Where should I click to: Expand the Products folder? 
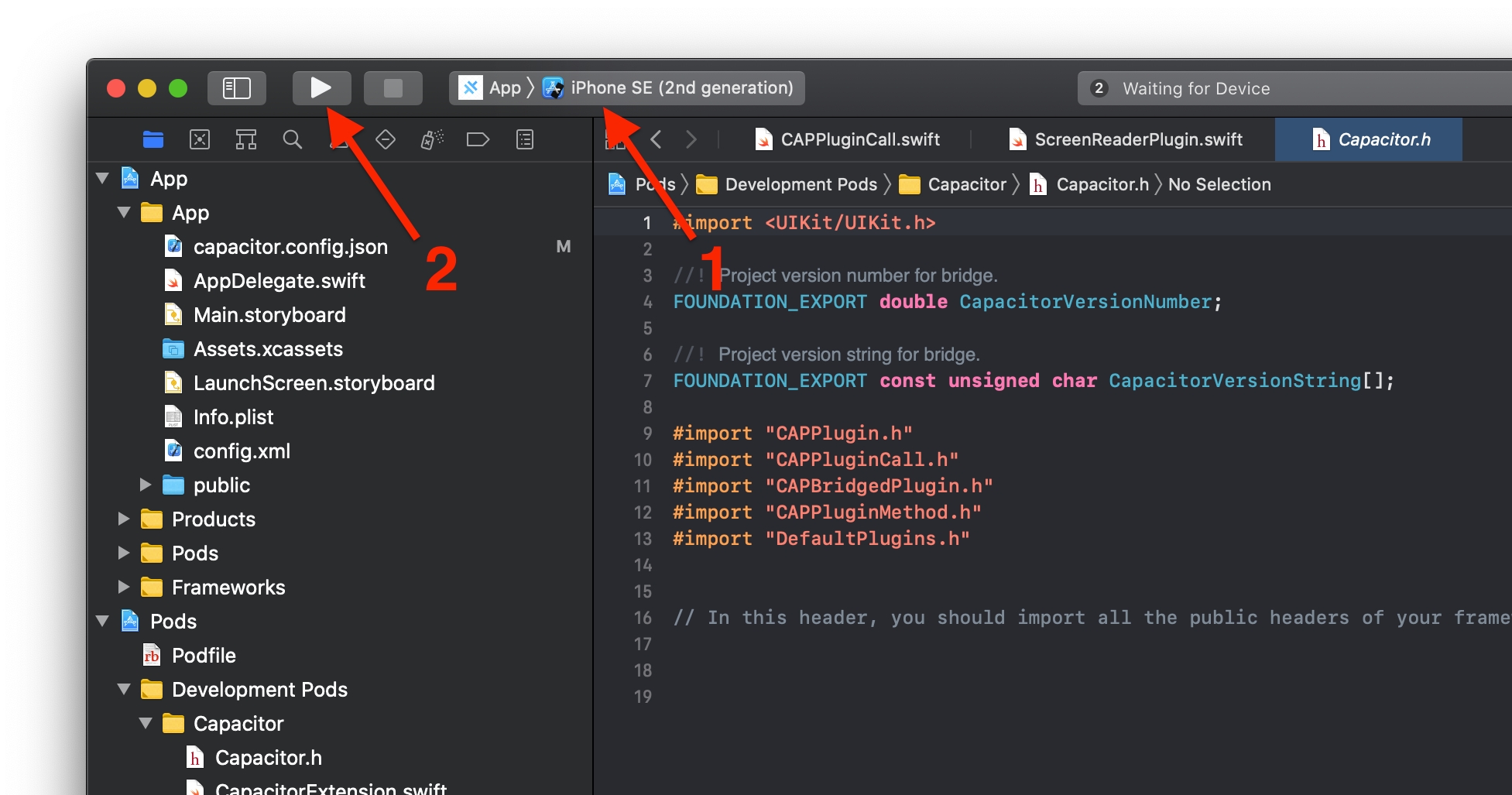124,519
